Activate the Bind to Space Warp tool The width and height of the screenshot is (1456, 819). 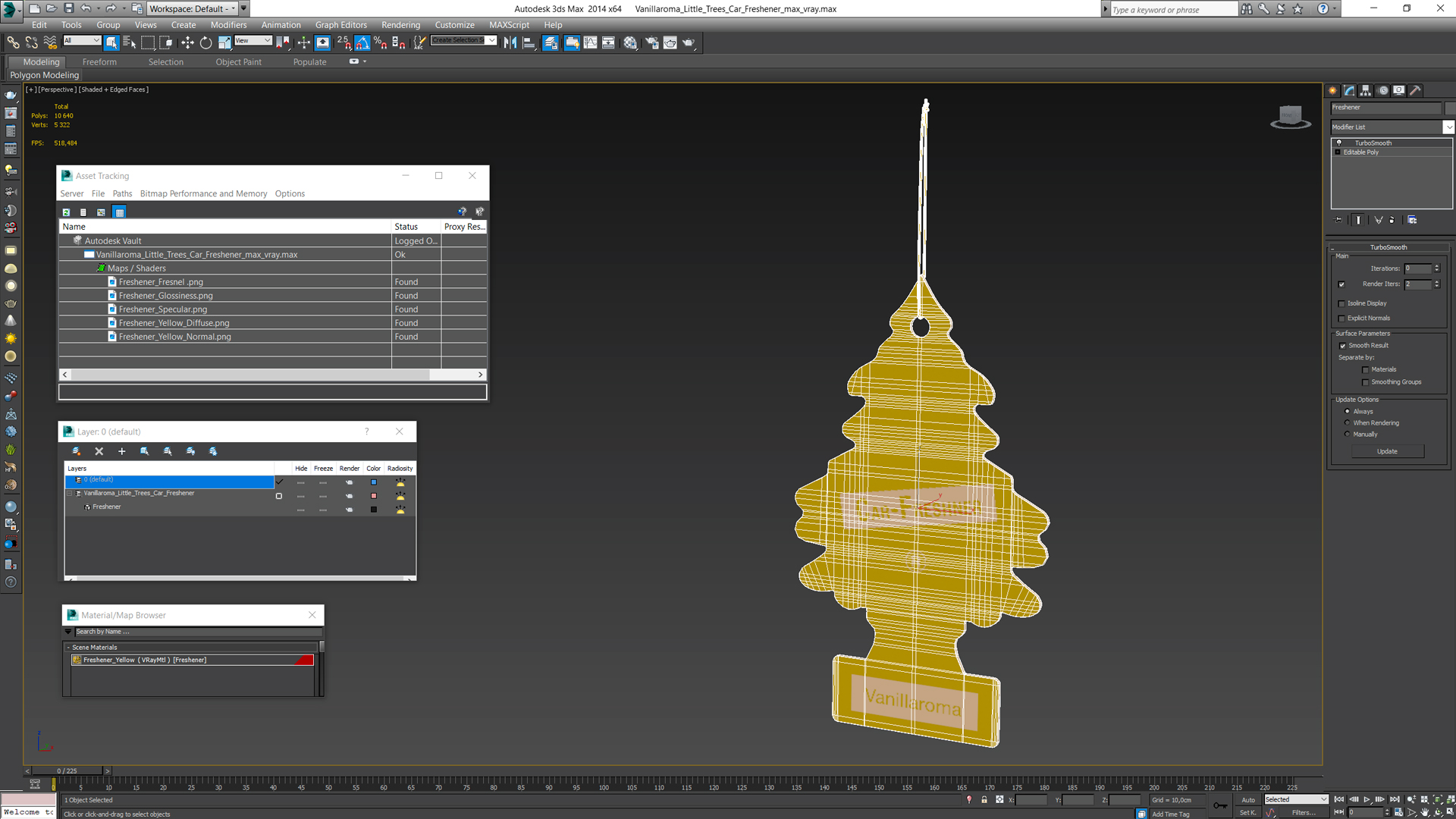(50, 42)
